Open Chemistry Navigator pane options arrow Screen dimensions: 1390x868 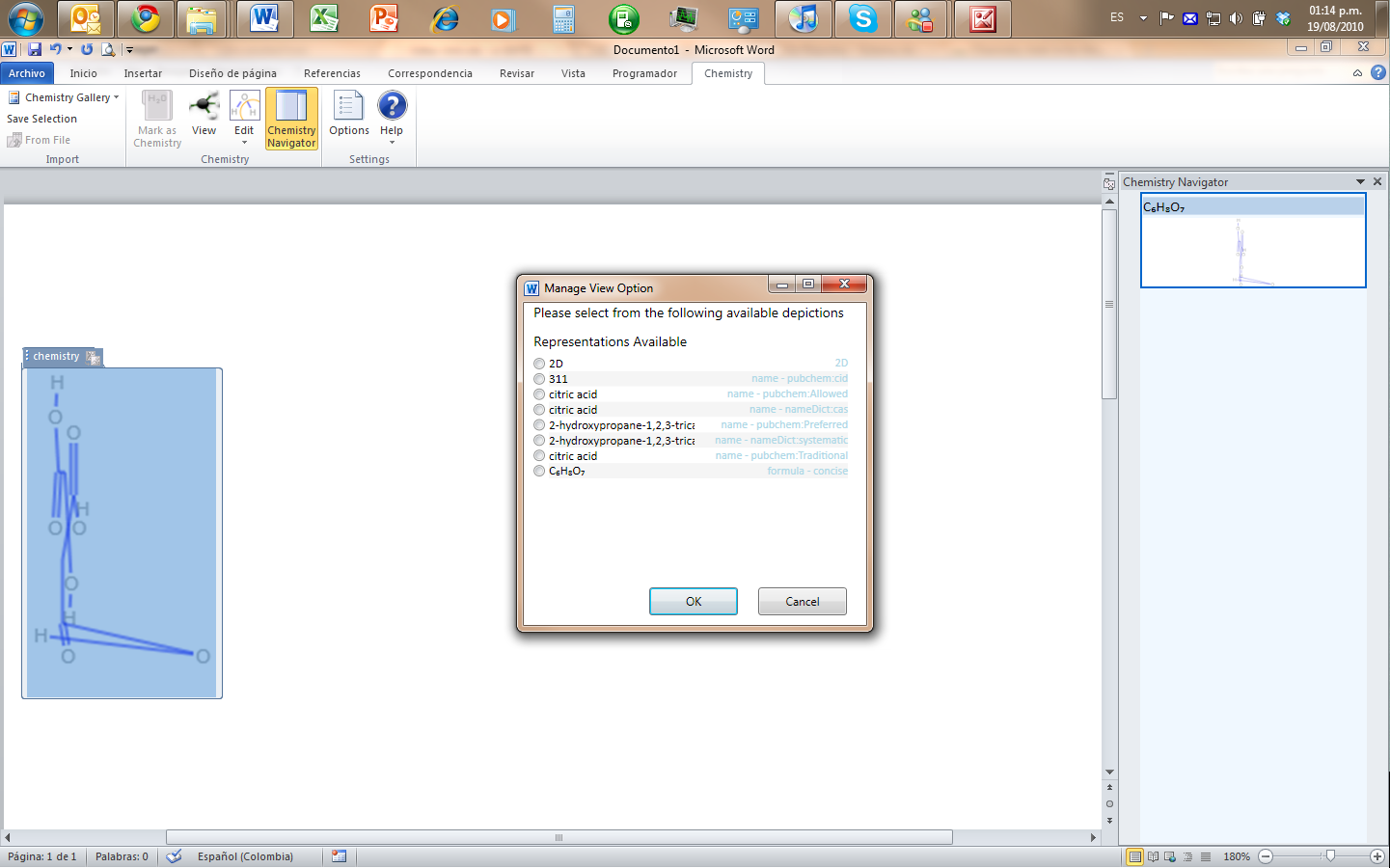1360,181
